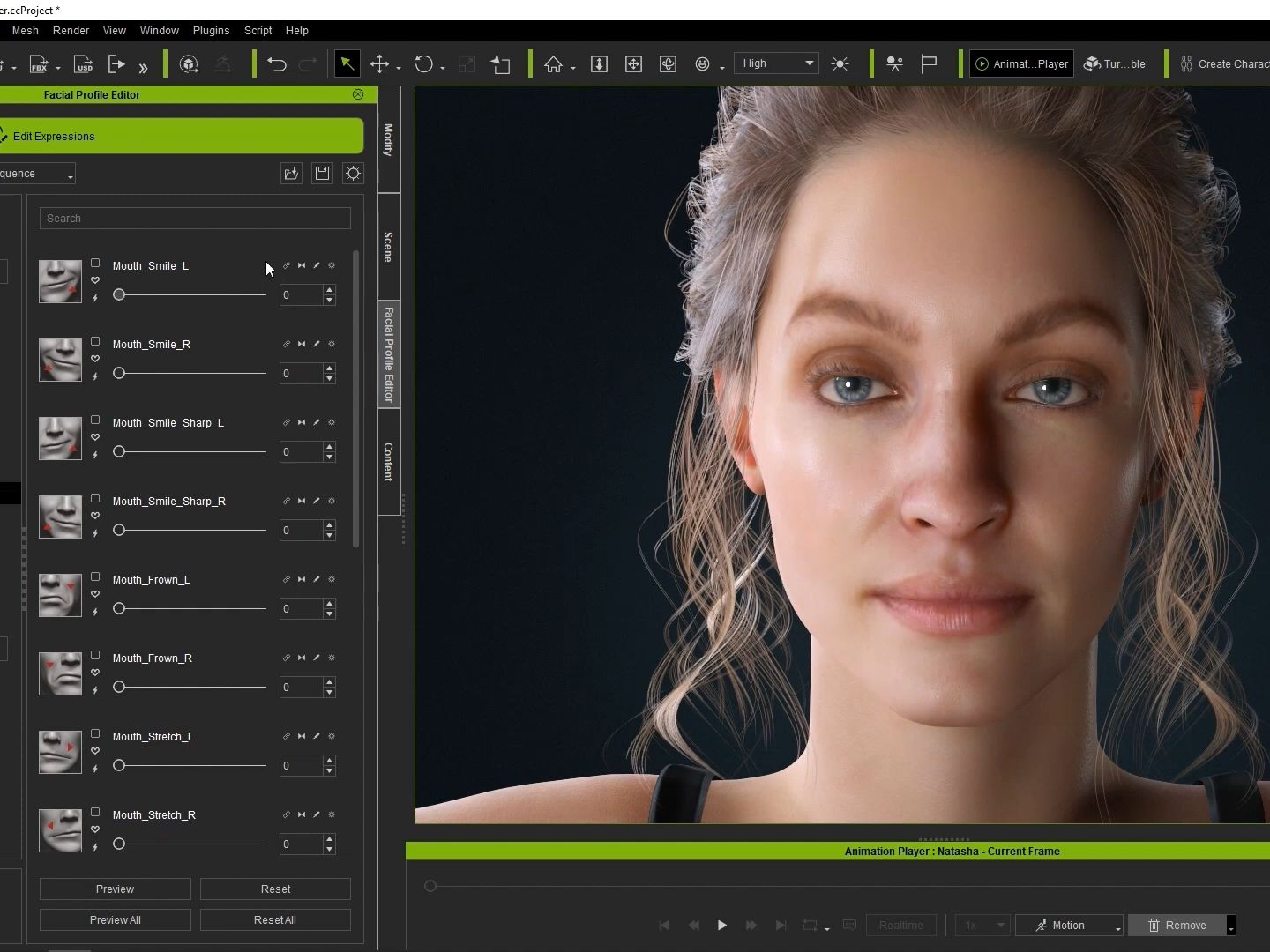Screen dimensions: 1270x952
Task: Click the Undo arrow in the toolbar
Action: (x=277, y=64)
